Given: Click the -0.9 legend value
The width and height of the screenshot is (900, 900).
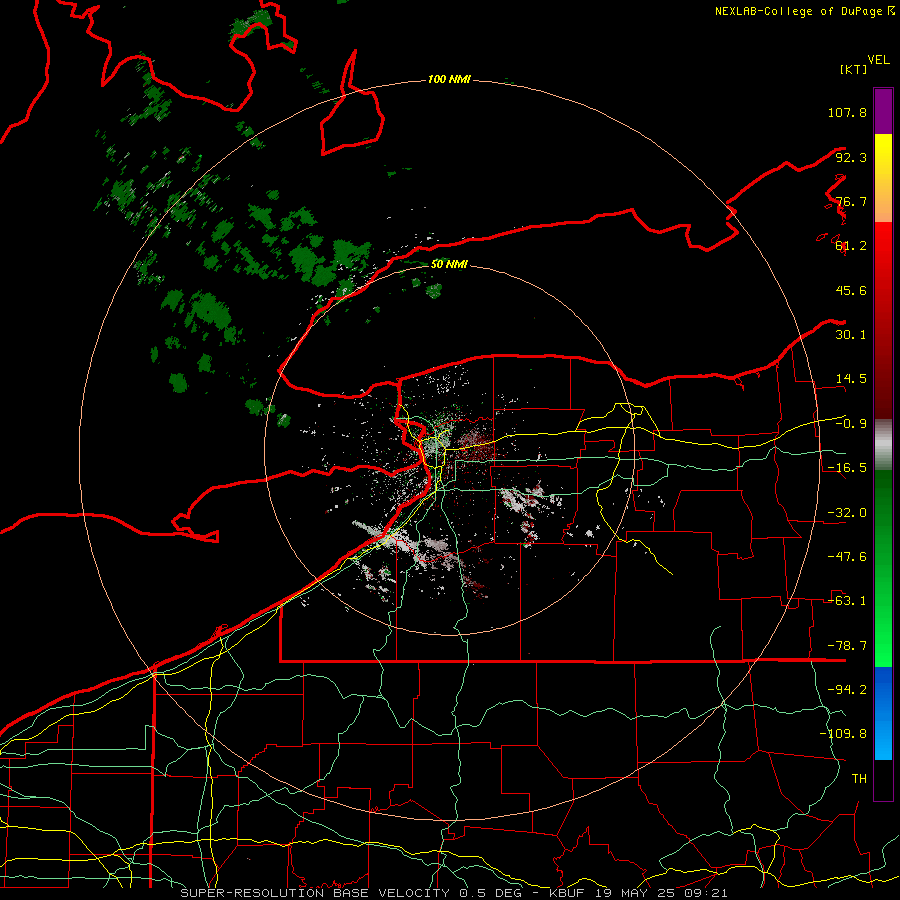Looking at the screenshot, I should [x=851, y=424].
